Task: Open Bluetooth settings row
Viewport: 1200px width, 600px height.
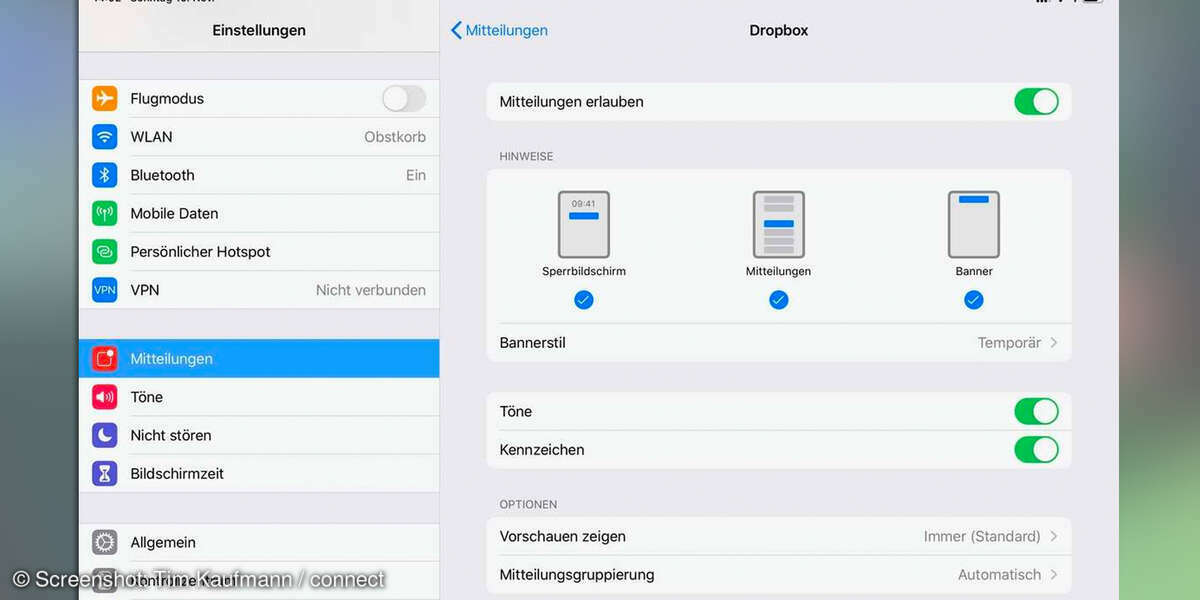Action: [259, 175]
